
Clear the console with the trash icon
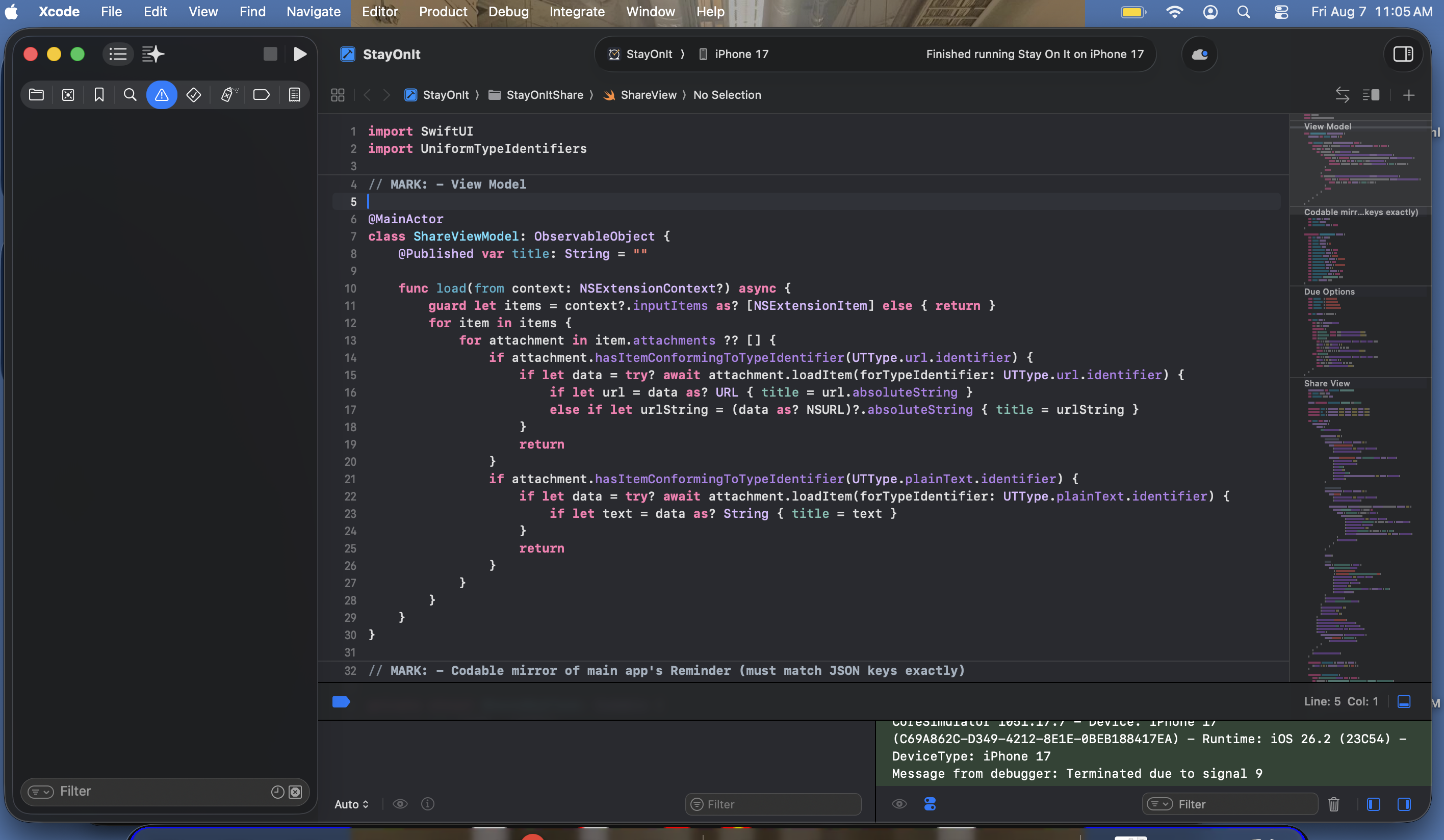[x=1334, y=804]
